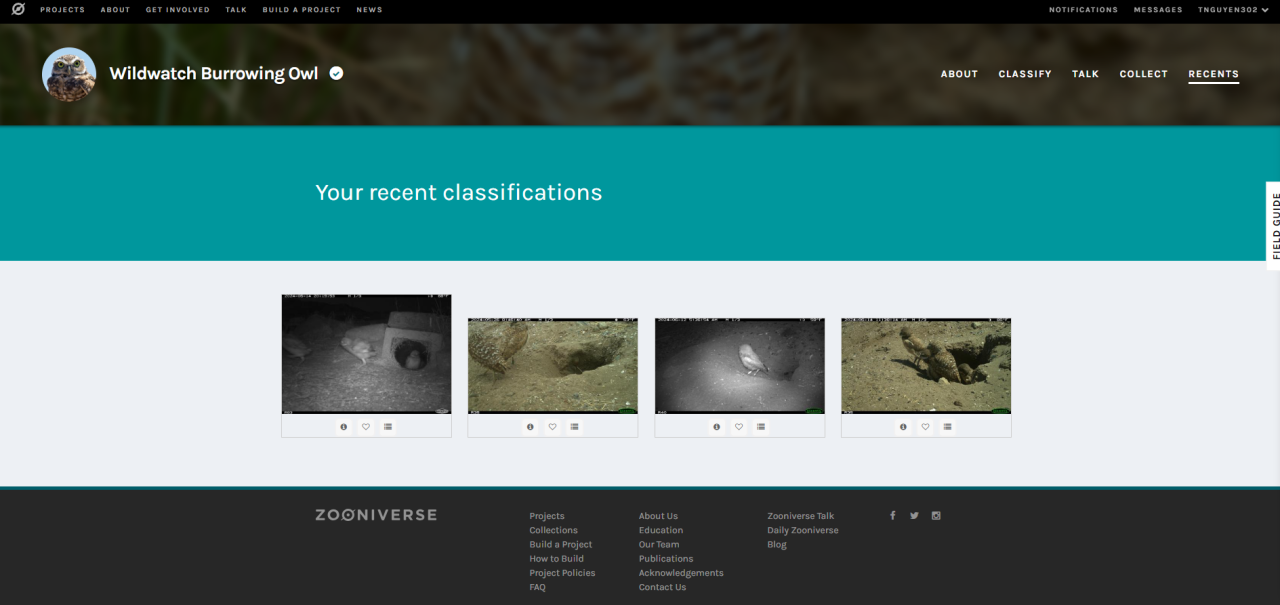This screenshot has height=605, width=1280.
Task: Open footer Daily Zooniverse link
Action: point(803,530)
